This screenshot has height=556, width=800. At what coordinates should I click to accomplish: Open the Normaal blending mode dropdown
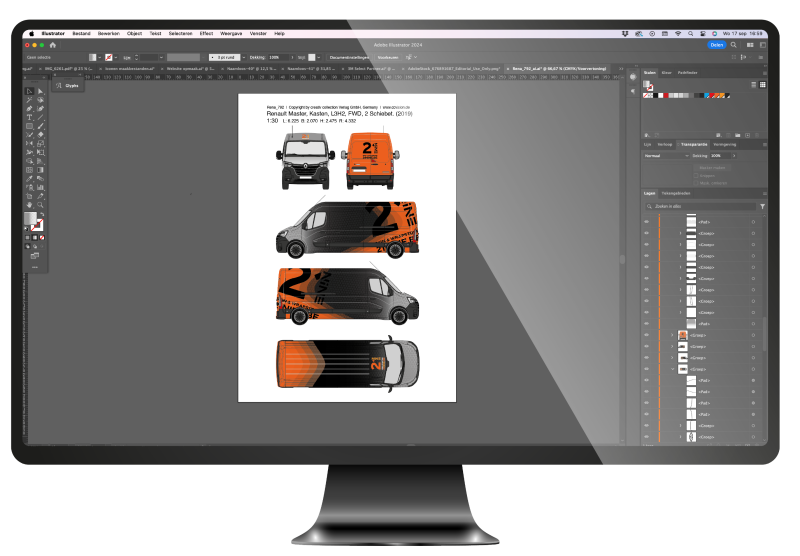click(x=666, y=156)
